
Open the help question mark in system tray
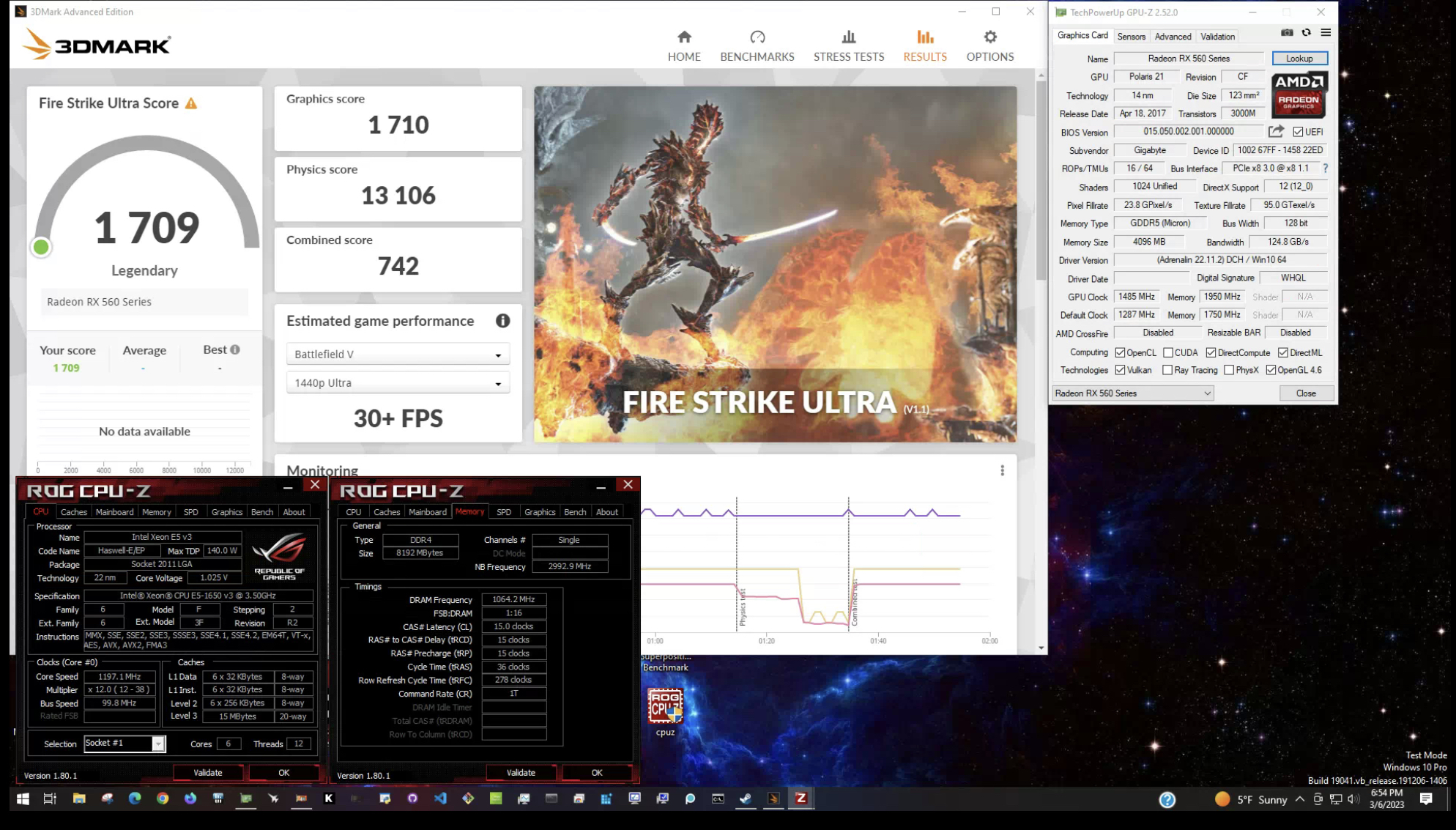[1167, 800]
